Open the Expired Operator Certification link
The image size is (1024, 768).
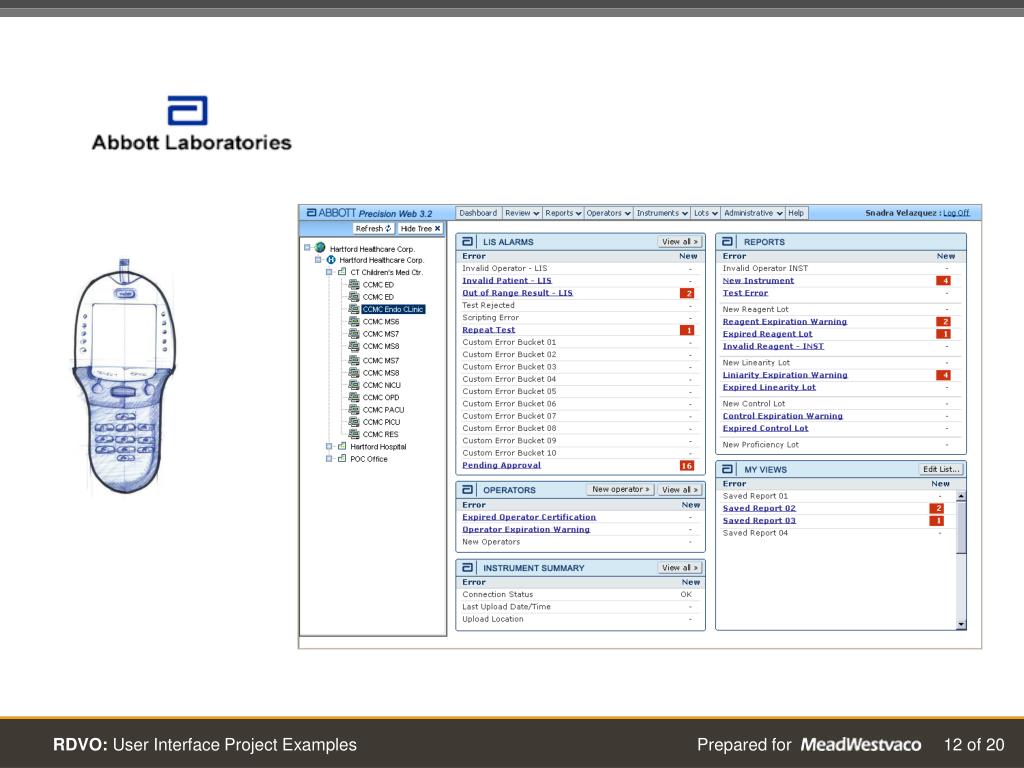coord(529,517)
